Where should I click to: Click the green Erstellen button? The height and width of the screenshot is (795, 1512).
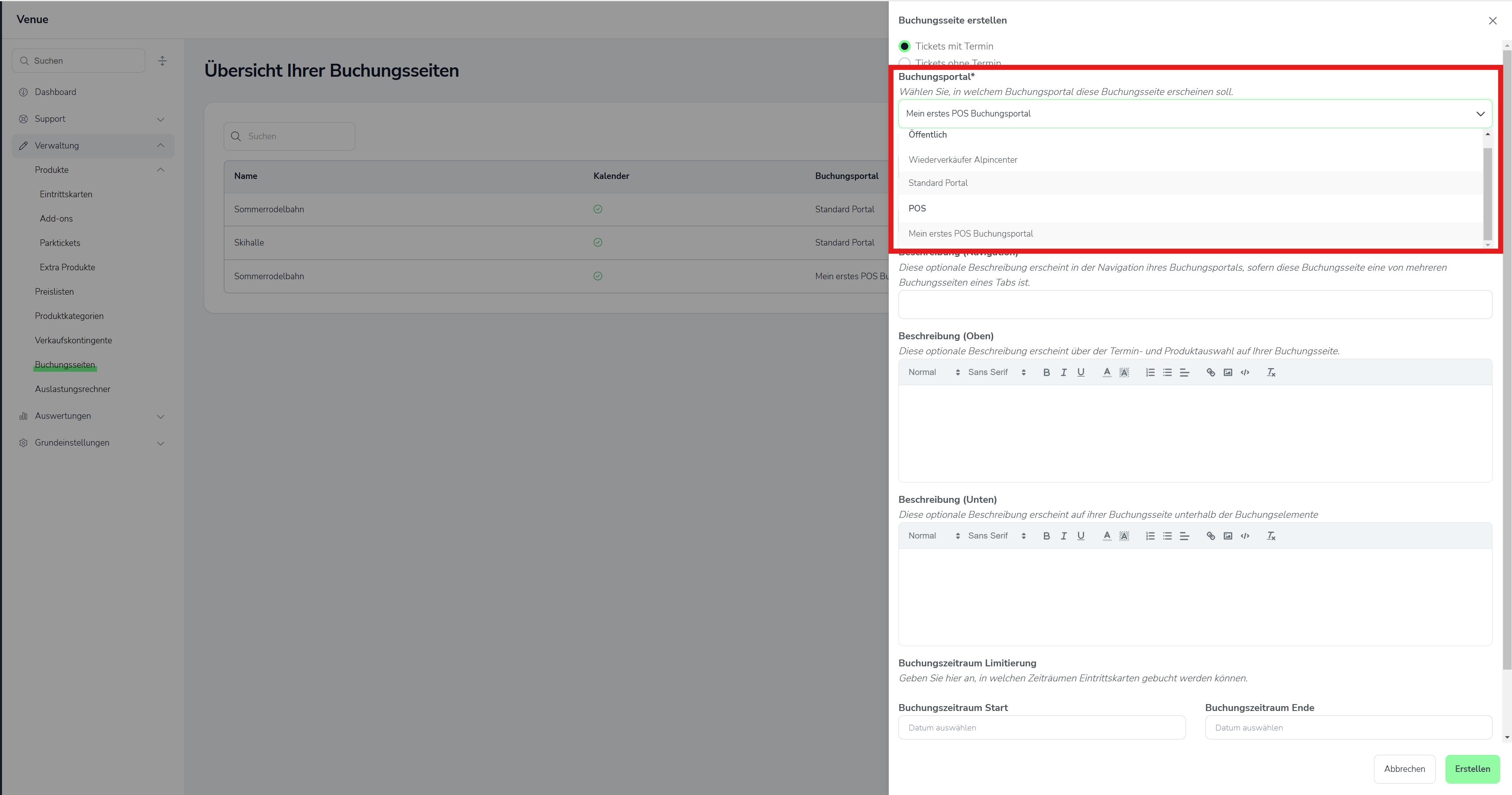1471,769
